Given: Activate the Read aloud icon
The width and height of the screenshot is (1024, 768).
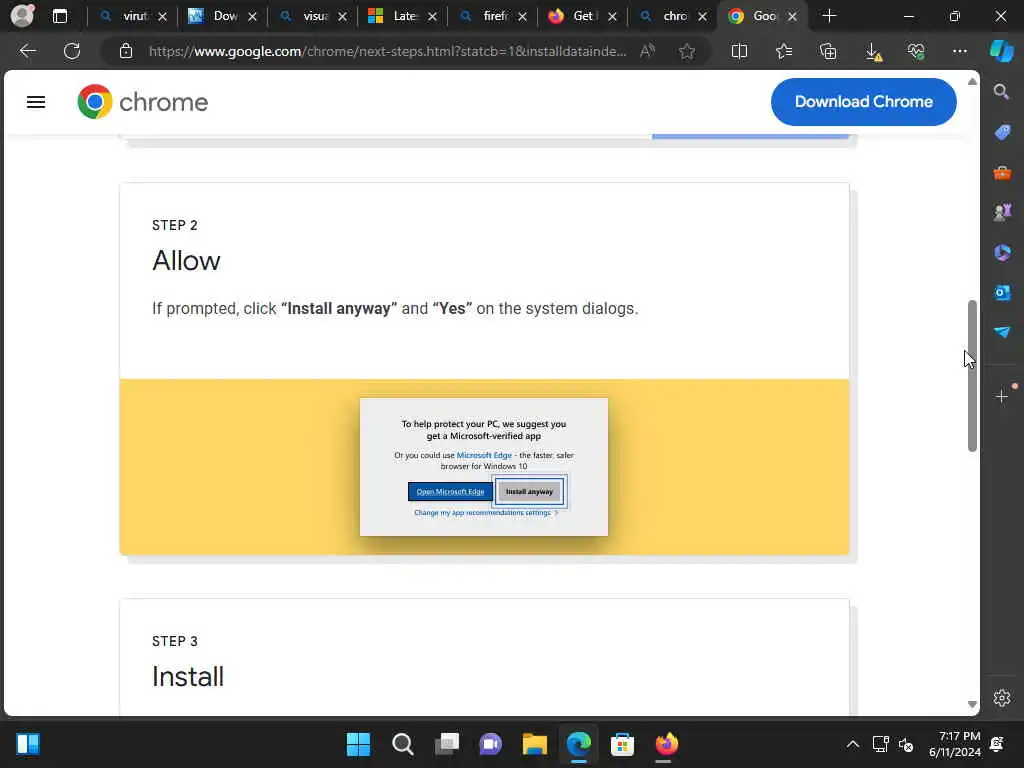Looking at the screenshot, I should click(x=647, y=51).
